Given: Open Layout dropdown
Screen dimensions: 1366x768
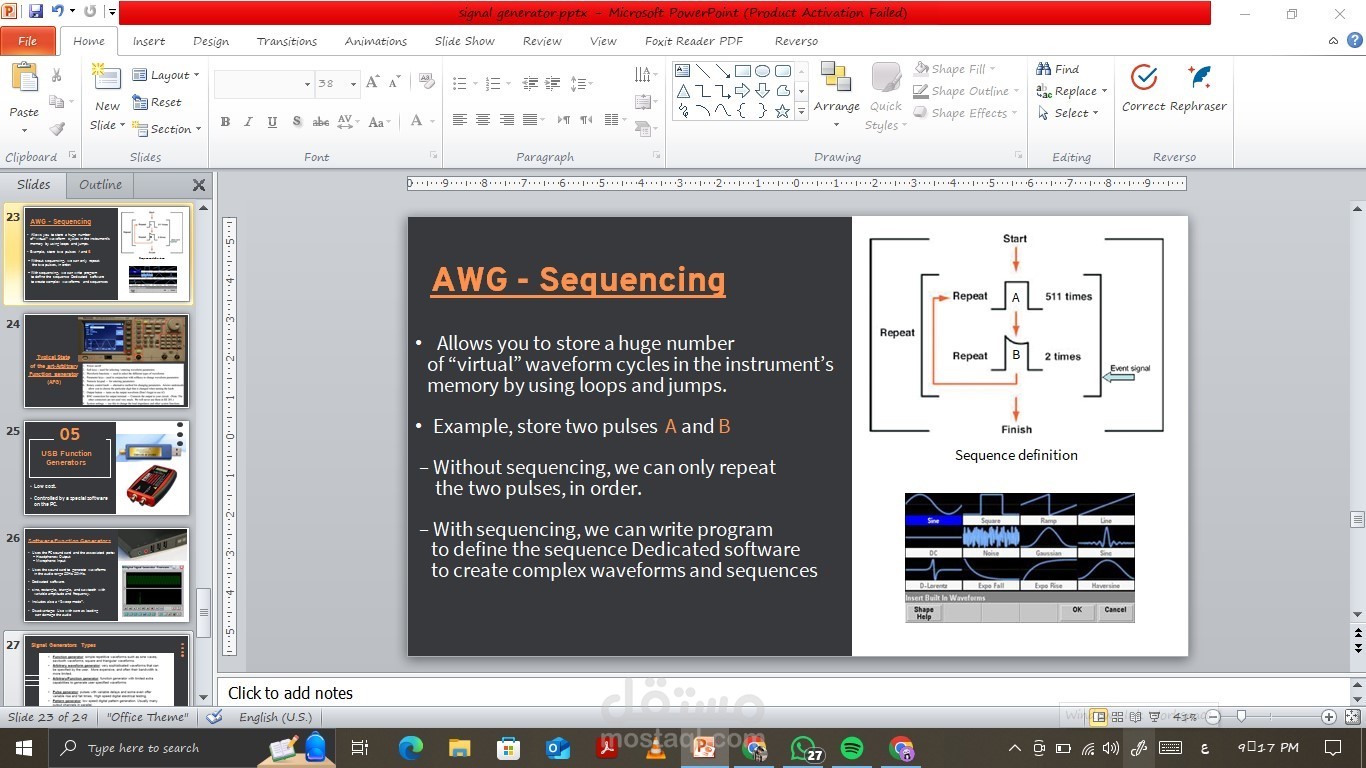Looking at the screenshot, I should (x=166, y=75).
